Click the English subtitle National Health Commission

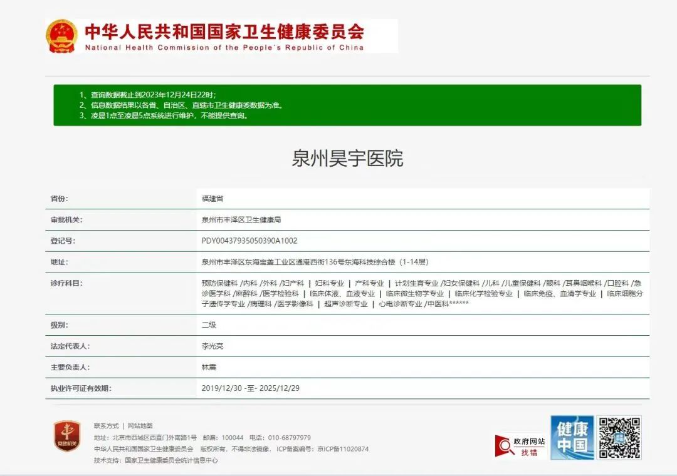[223, 47]
